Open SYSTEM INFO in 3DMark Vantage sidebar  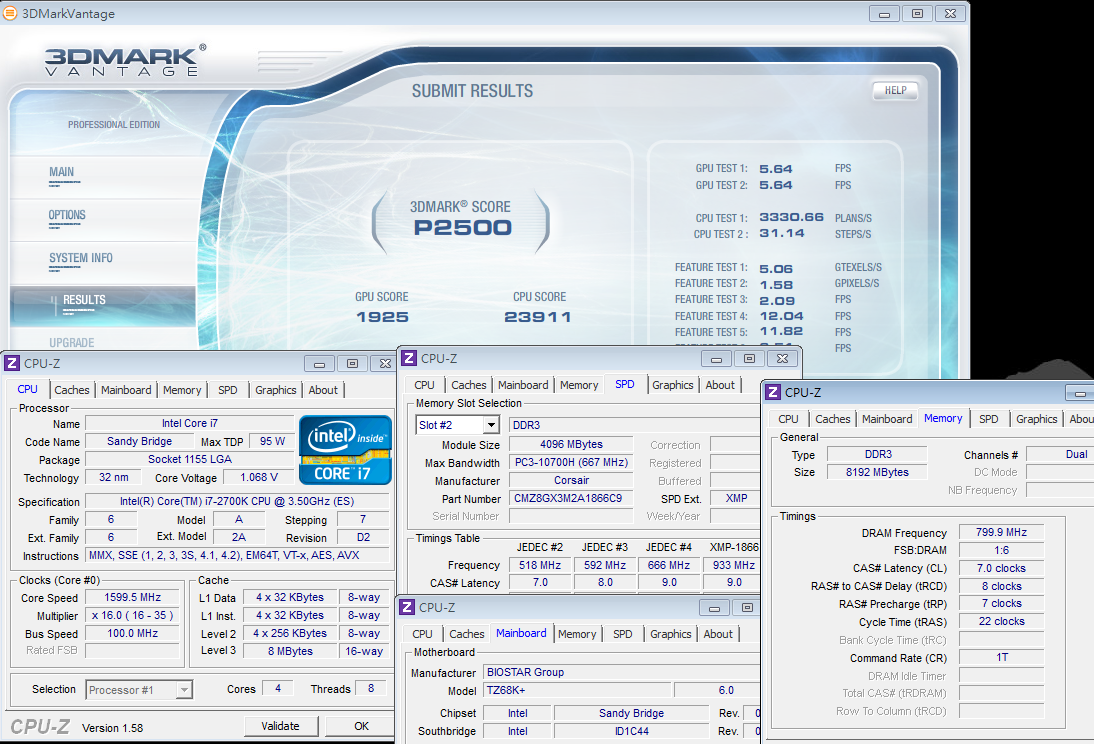[x=80, y=258]
